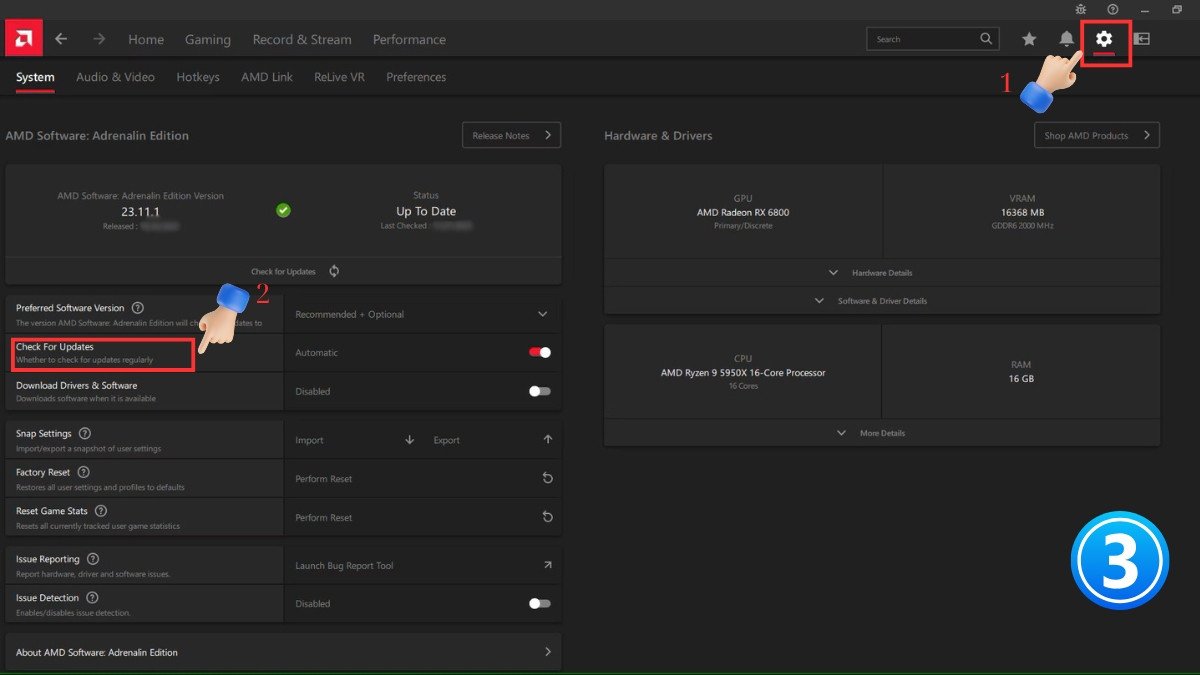The width and height of the screenshot is (1200, 675).
Task: Open help icon next to Snap Settings
Action: coord(85,434)
